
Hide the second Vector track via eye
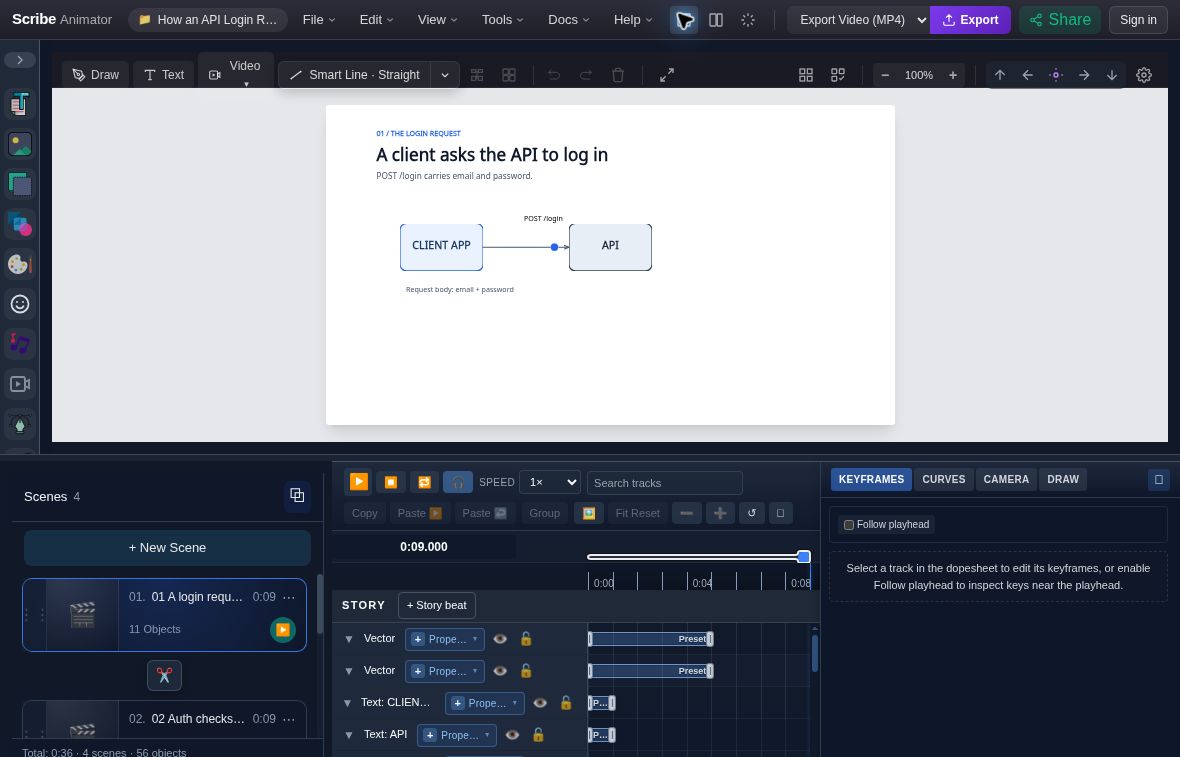500,670
